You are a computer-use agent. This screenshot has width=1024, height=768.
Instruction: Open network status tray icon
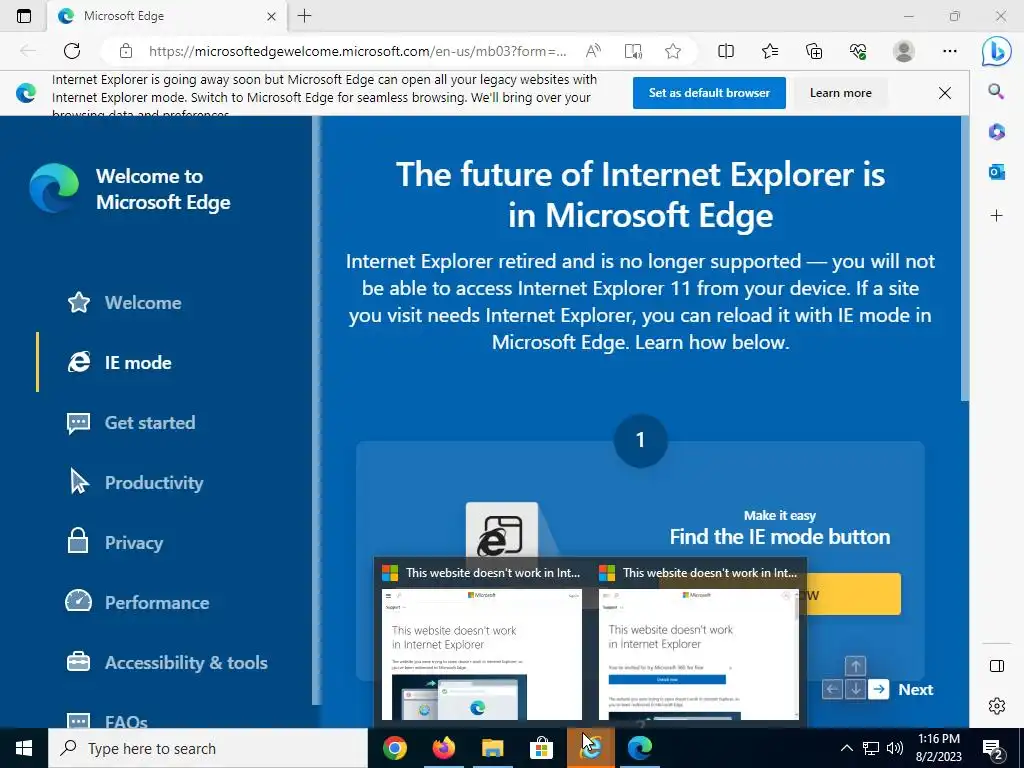tap(871, 748)
